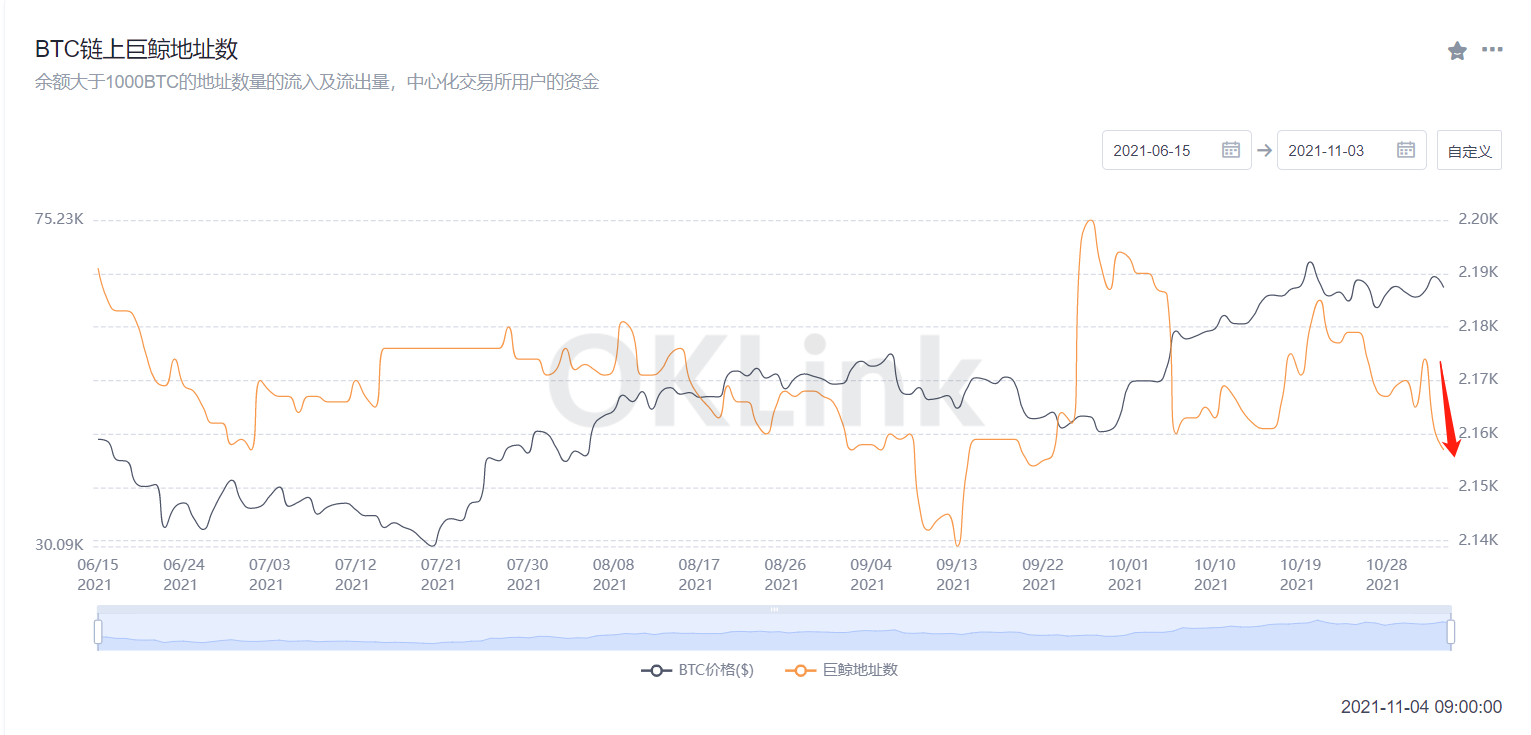This screenshot has height=735, width=1531.
Task: Click the 09/13 2021 x-axis label
Action: [x=954, y=574]
